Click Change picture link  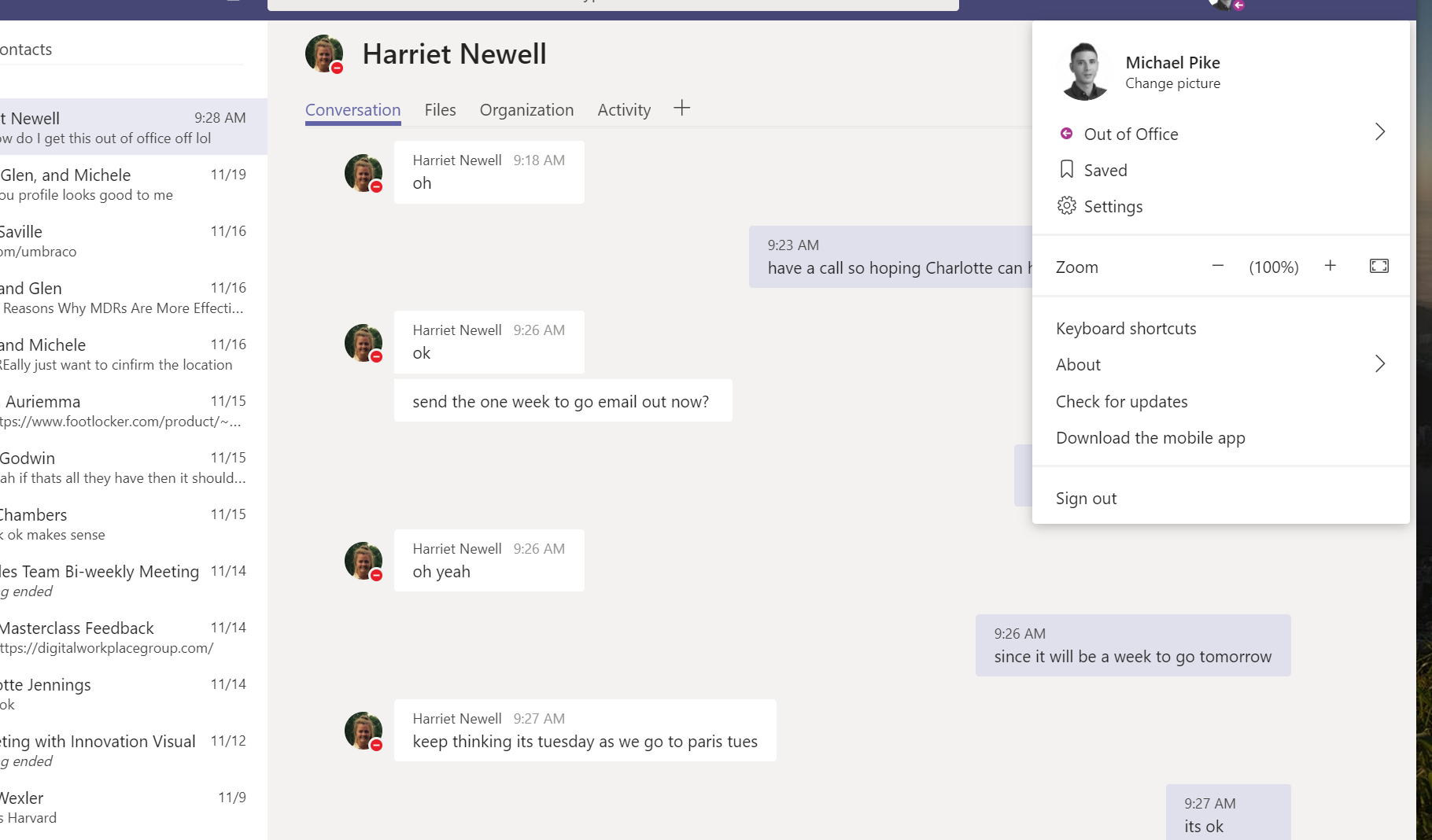[x=1172, y=83]
